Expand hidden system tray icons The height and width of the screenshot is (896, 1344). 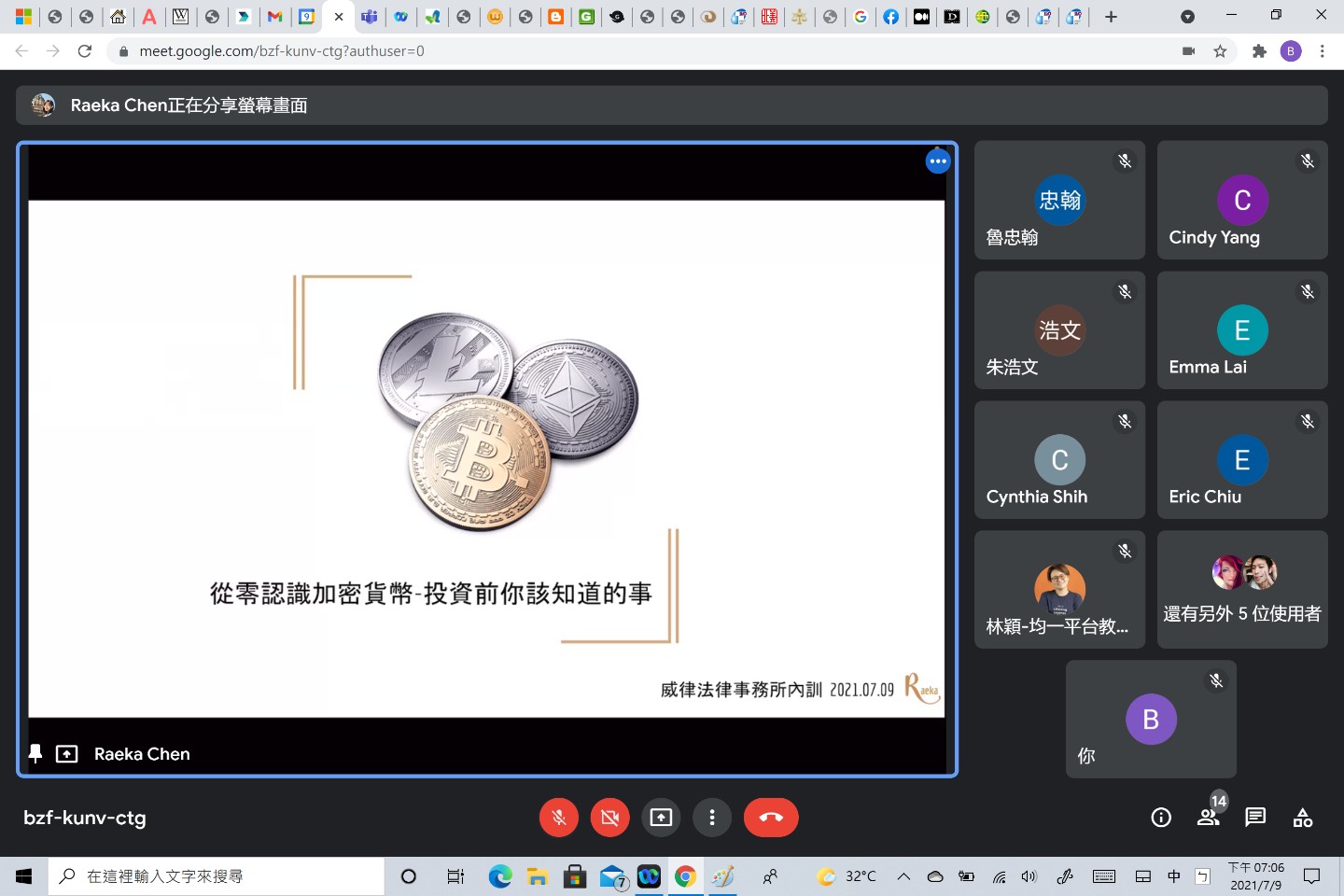pyautogui.click(x=903, y=876)
